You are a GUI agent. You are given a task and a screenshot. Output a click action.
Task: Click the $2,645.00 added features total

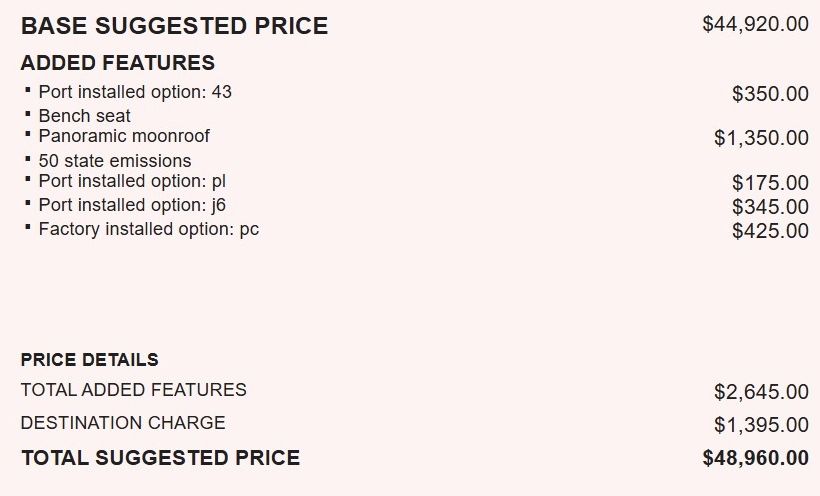click(x=761, y=392)
